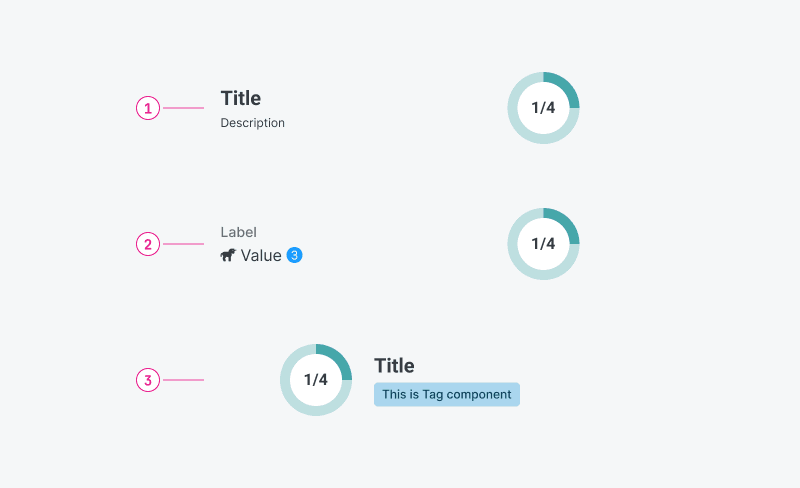
Task: Click the pink connector line beside marker 1
Action: tap(183, 108)
